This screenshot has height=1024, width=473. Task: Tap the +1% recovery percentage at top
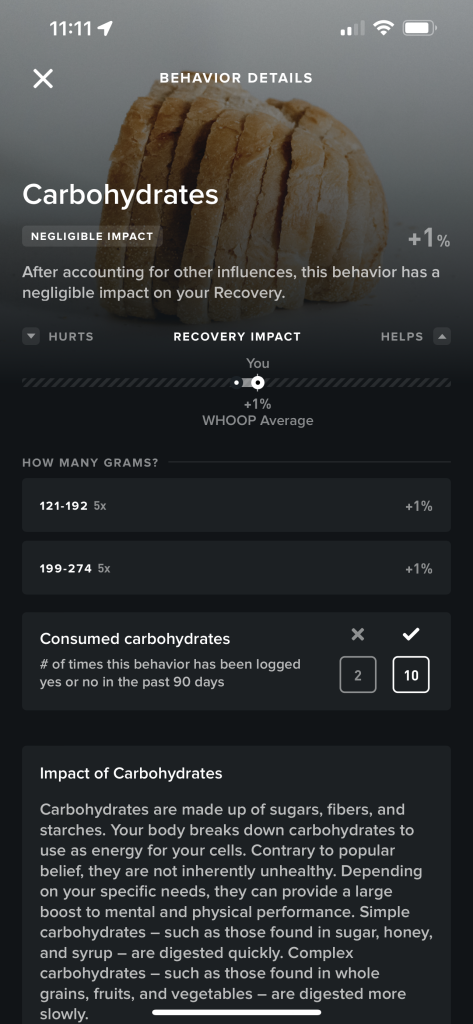point(429,239)
